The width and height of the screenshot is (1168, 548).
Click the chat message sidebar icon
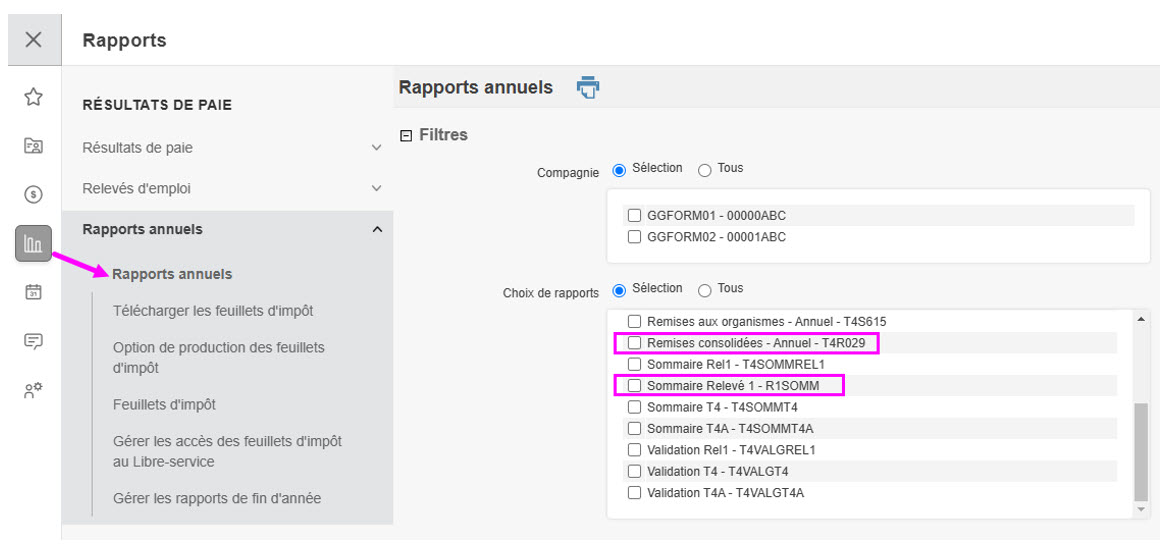tap(33, 341)
